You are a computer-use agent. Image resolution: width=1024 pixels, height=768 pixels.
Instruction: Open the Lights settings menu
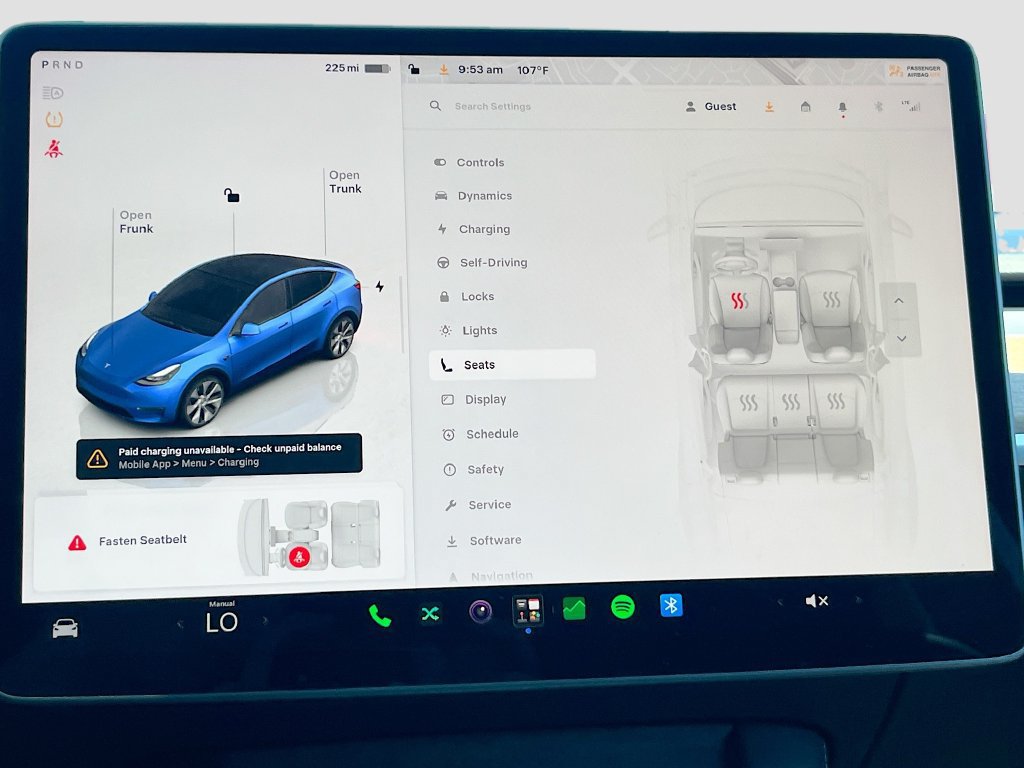469,330
